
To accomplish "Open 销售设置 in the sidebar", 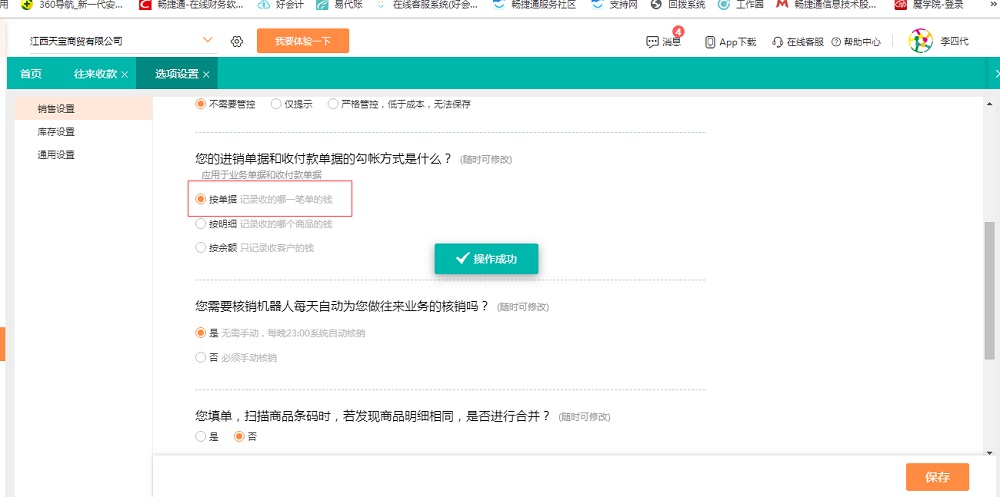I will coord(83,108).
